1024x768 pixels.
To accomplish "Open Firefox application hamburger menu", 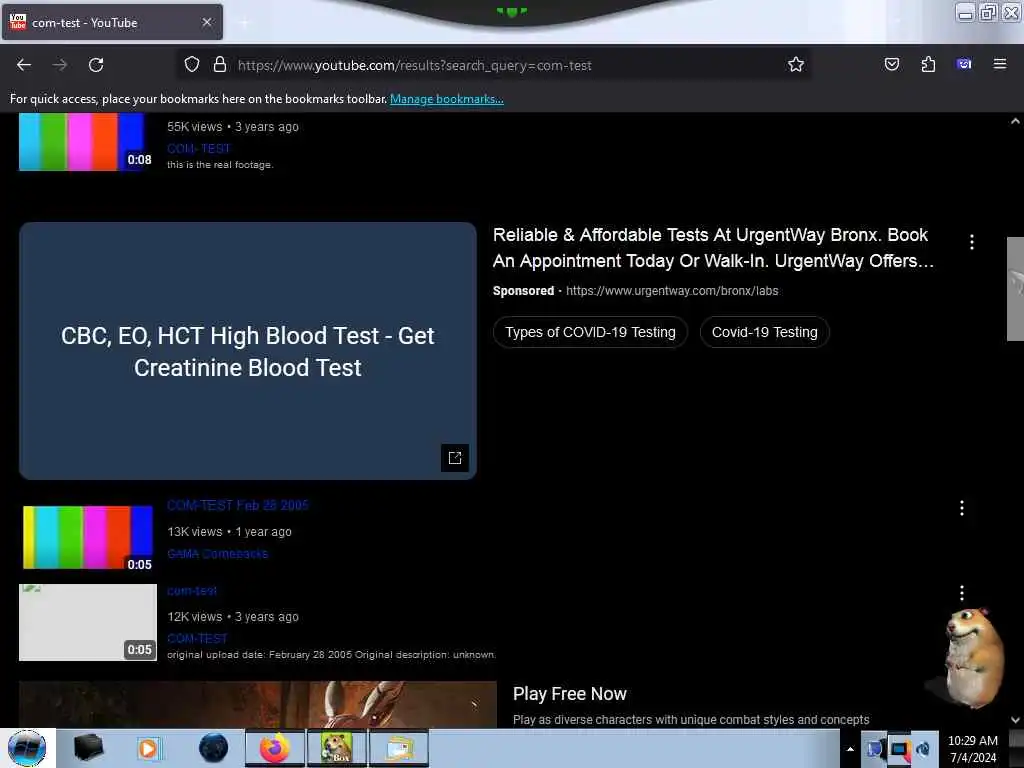I will [x=1000, y=64].
